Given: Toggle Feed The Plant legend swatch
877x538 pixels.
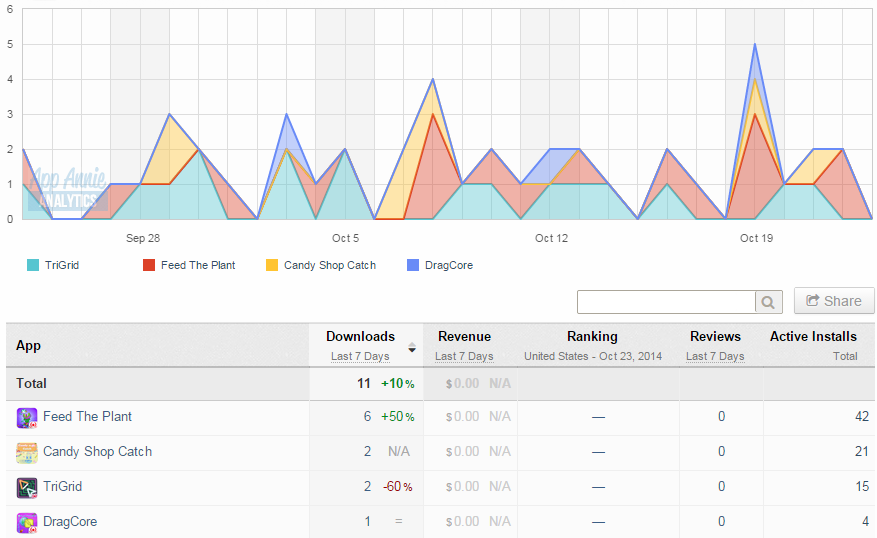Looking at the screenshot, I should point(149,265).
